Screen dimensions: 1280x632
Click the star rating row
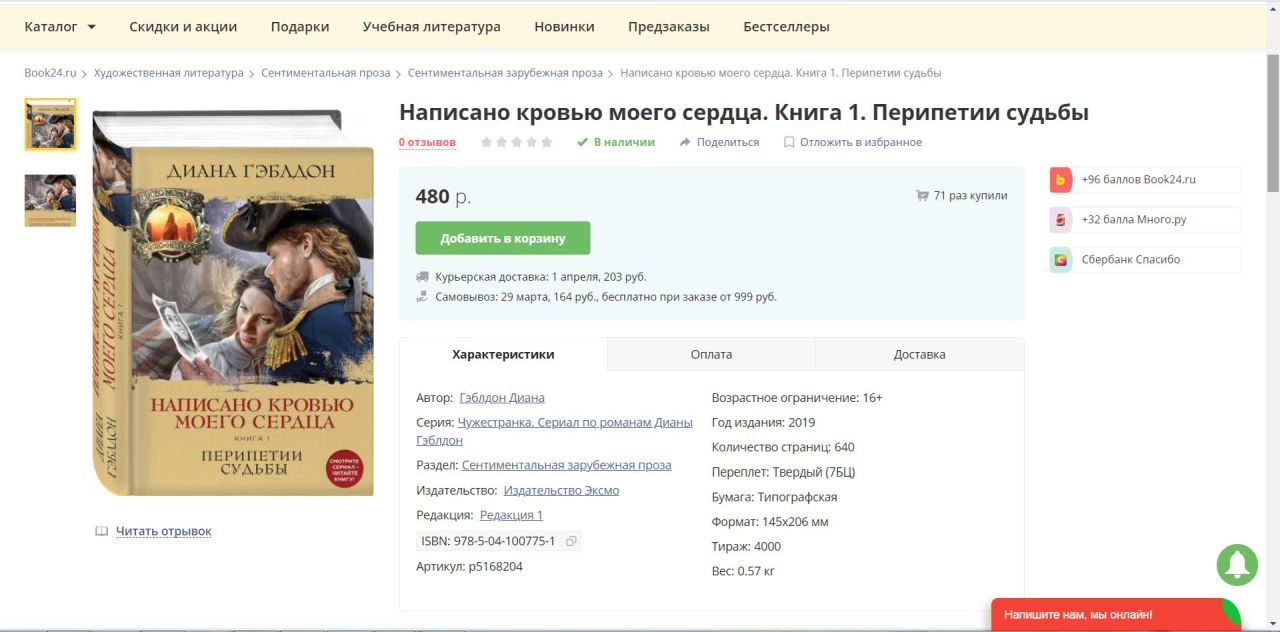(516, 142)
